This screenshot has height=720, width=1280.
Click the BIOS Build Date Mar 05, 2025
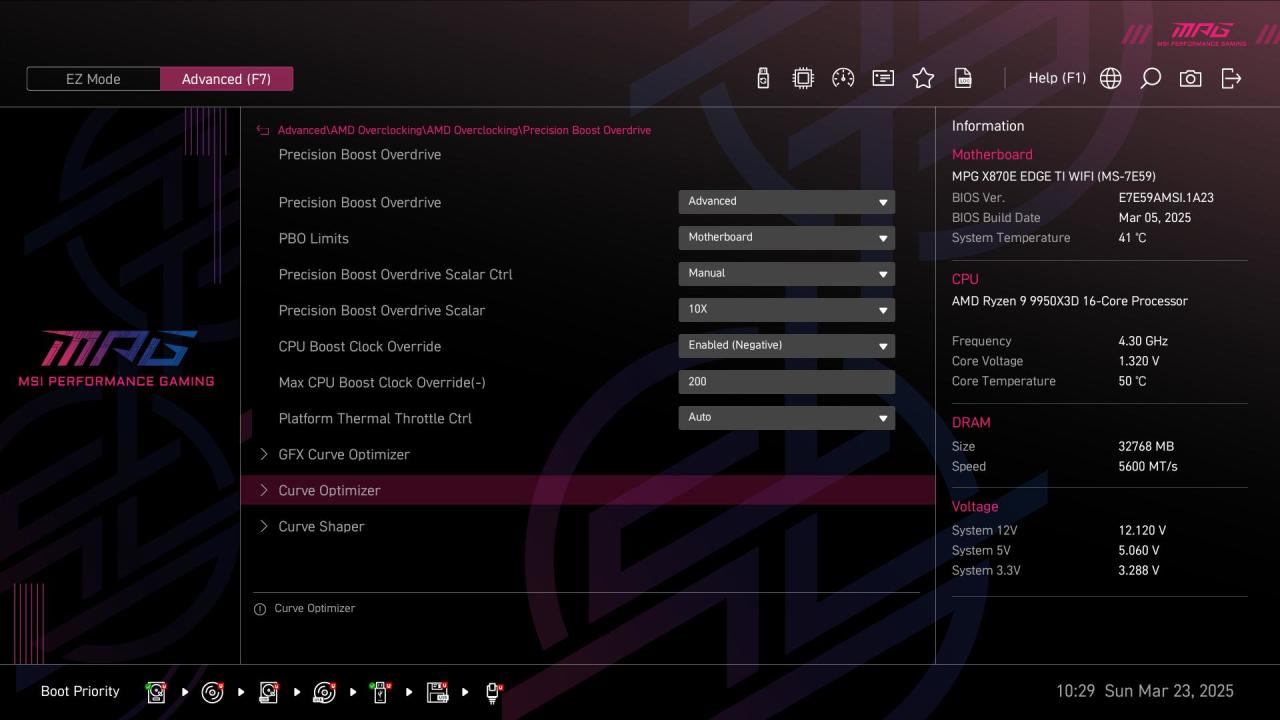point(1155,218)
